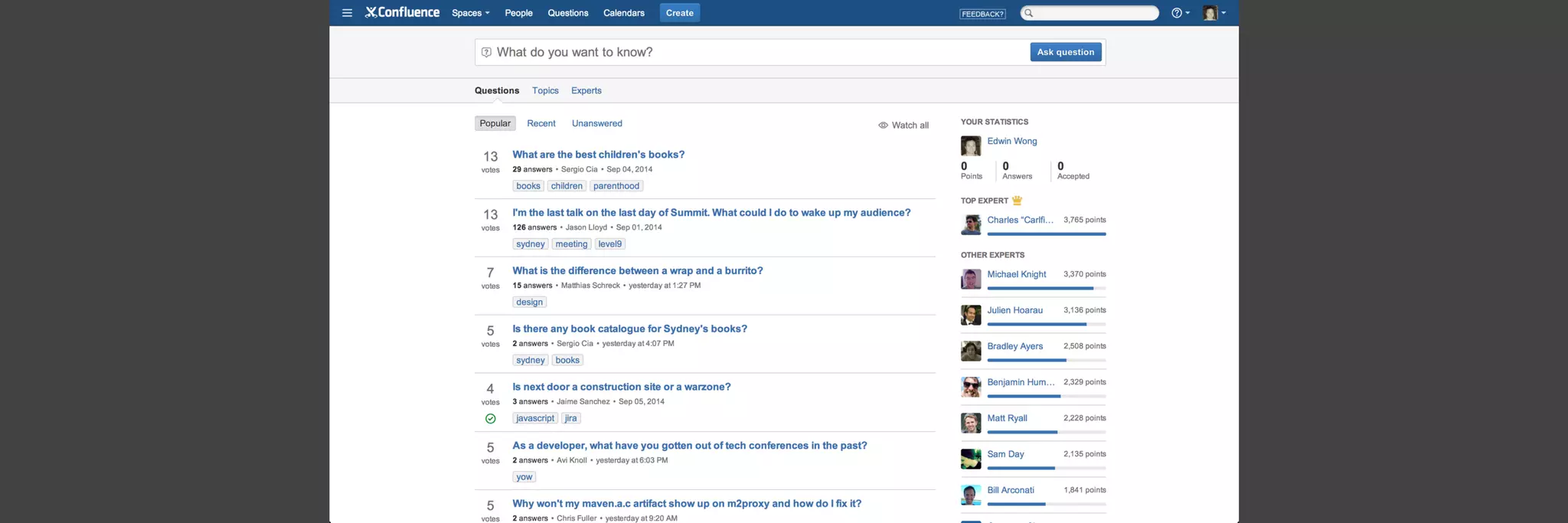Screen dimensions: 1568x523
Task: Open the help dropdown menu
Action: 1180,13
